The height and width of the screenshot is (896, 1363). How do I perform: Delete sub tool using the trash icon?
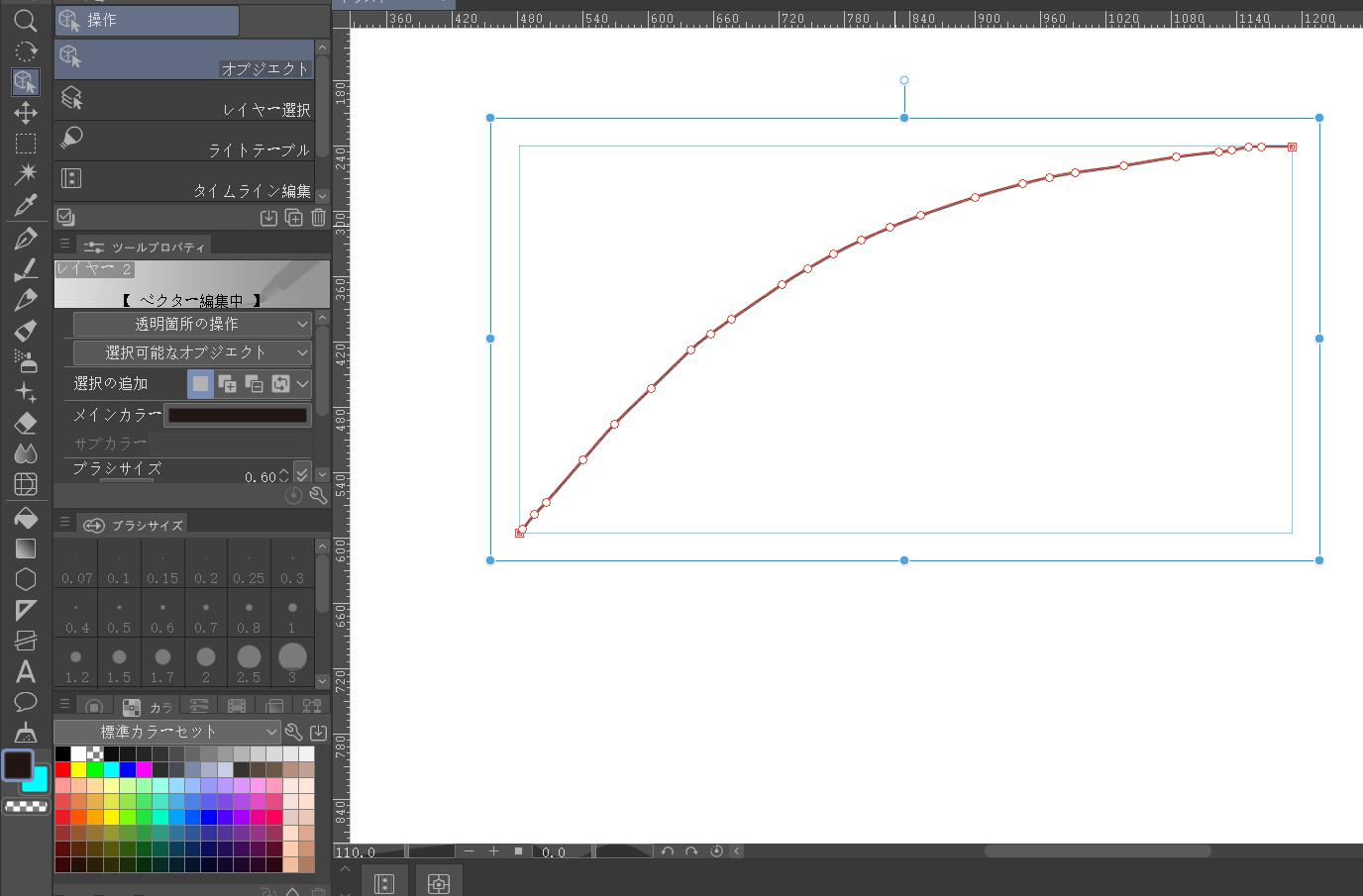click(x=318, y=218)
